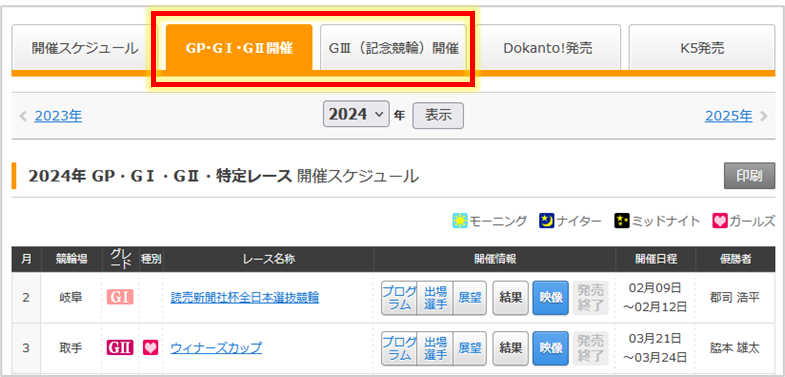
Task: Open 展望 for 全日本選抜競輪
Action: (470, 298)
